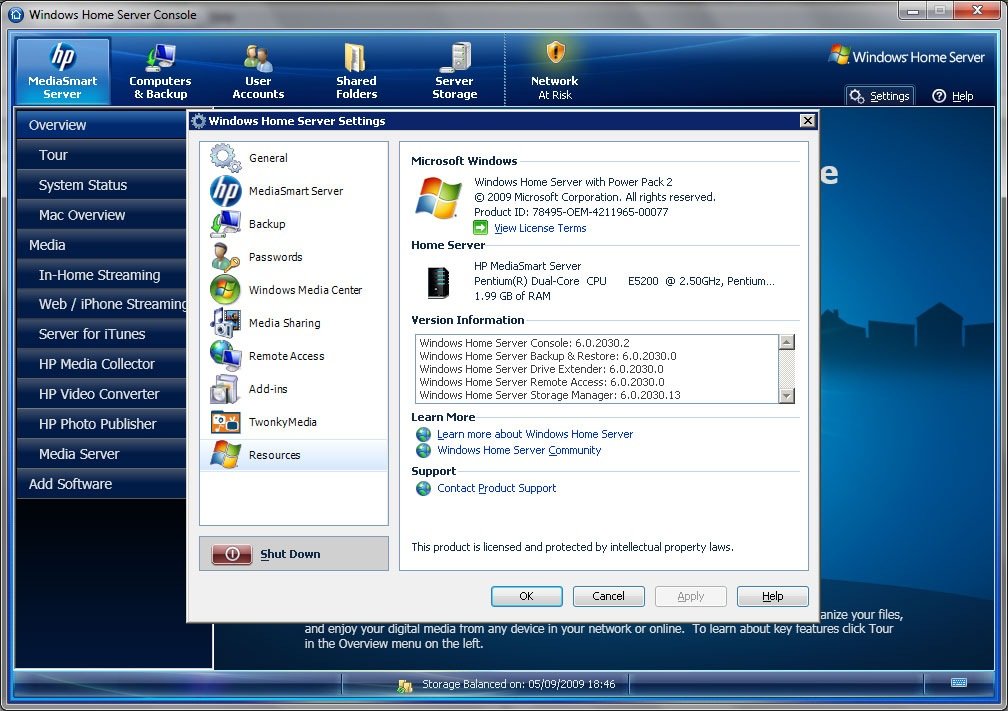Open HP Photo Publisher sidebar item
This screenshot has width=1008, height=711.
pos(102,424)
